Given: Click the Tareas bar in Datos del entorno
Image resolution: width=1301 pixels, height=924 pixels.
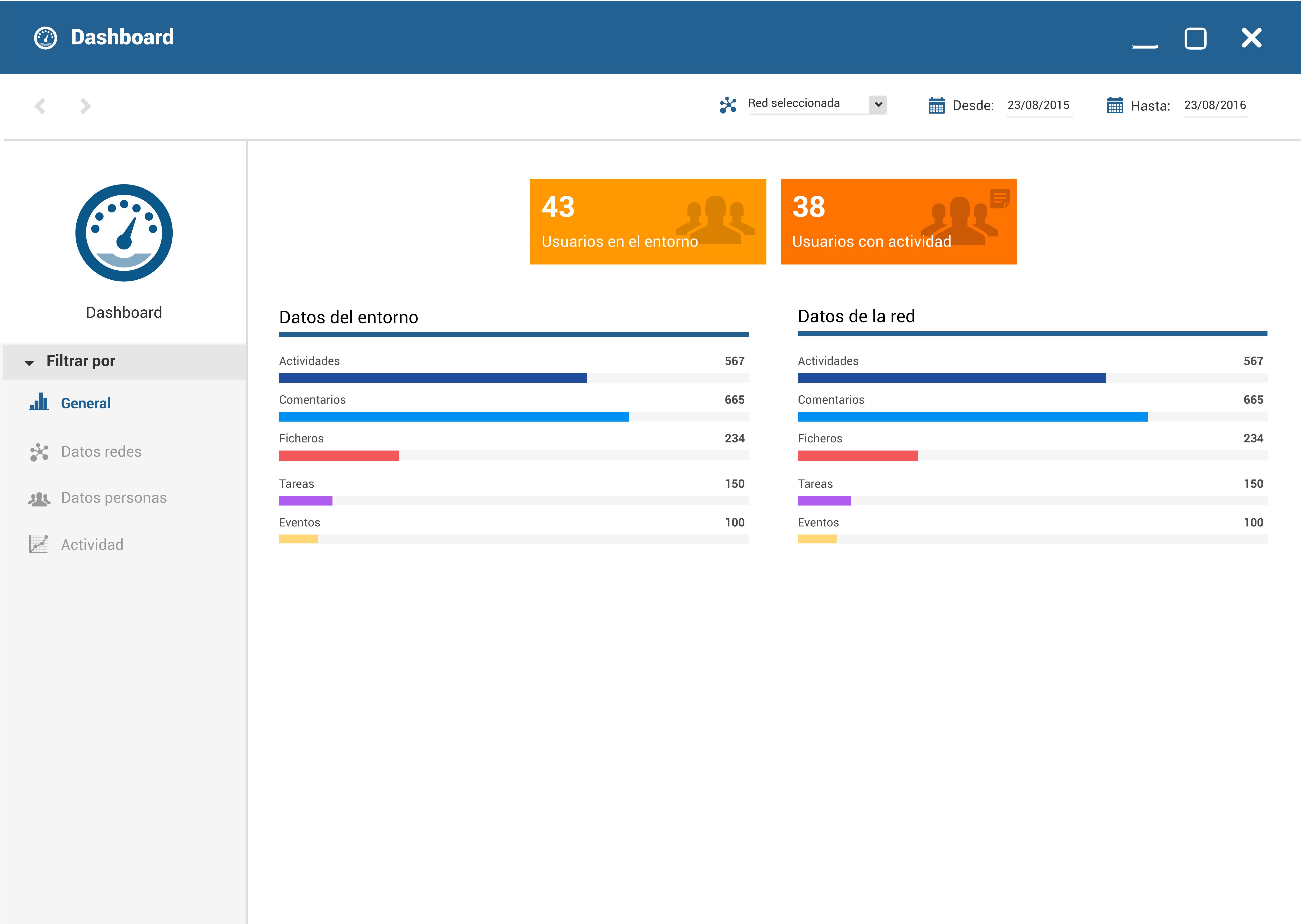Looking at the screenshot, I should pos(514,501).
